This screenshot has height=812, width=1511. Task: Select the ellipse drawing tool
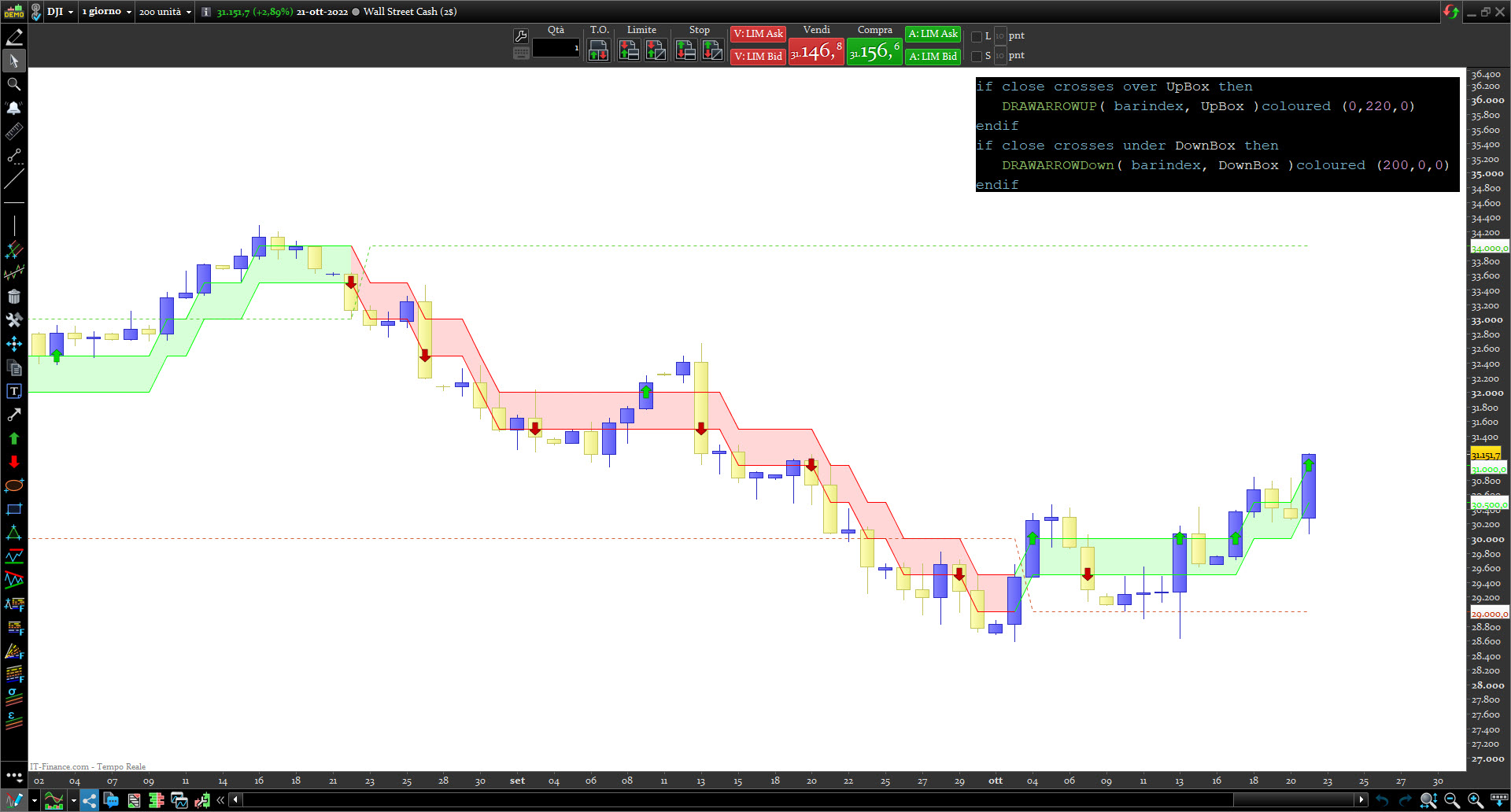14,485
